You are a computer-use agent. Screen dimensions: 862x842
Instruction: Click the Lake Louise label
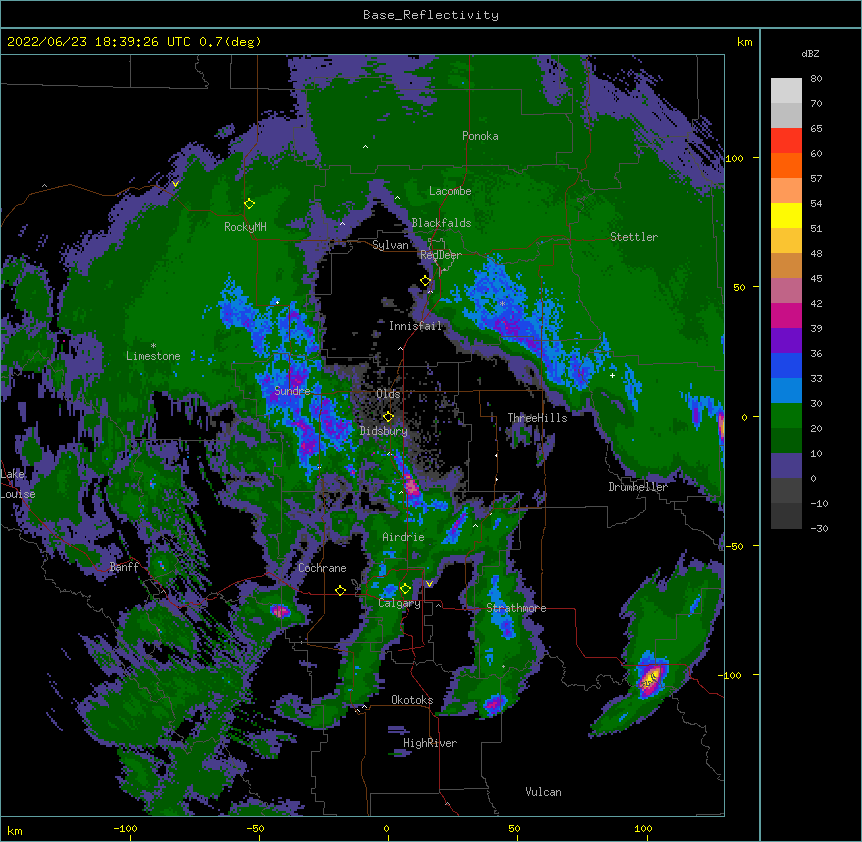click(x=17, y=484)
